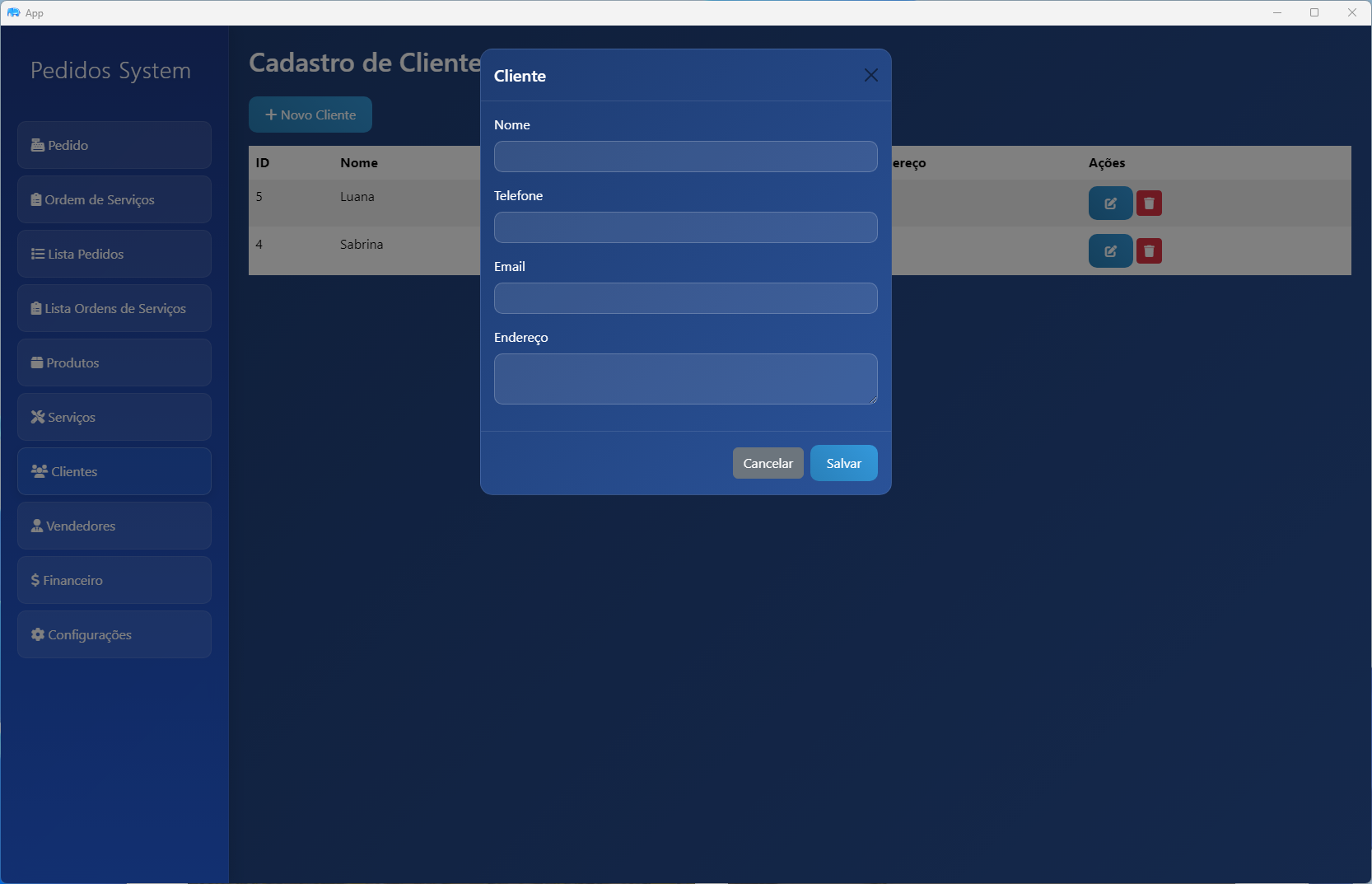Open Pedido from the sidebar
The width and height of the screenshot is (1372, 884).
(x=114, y=145)
